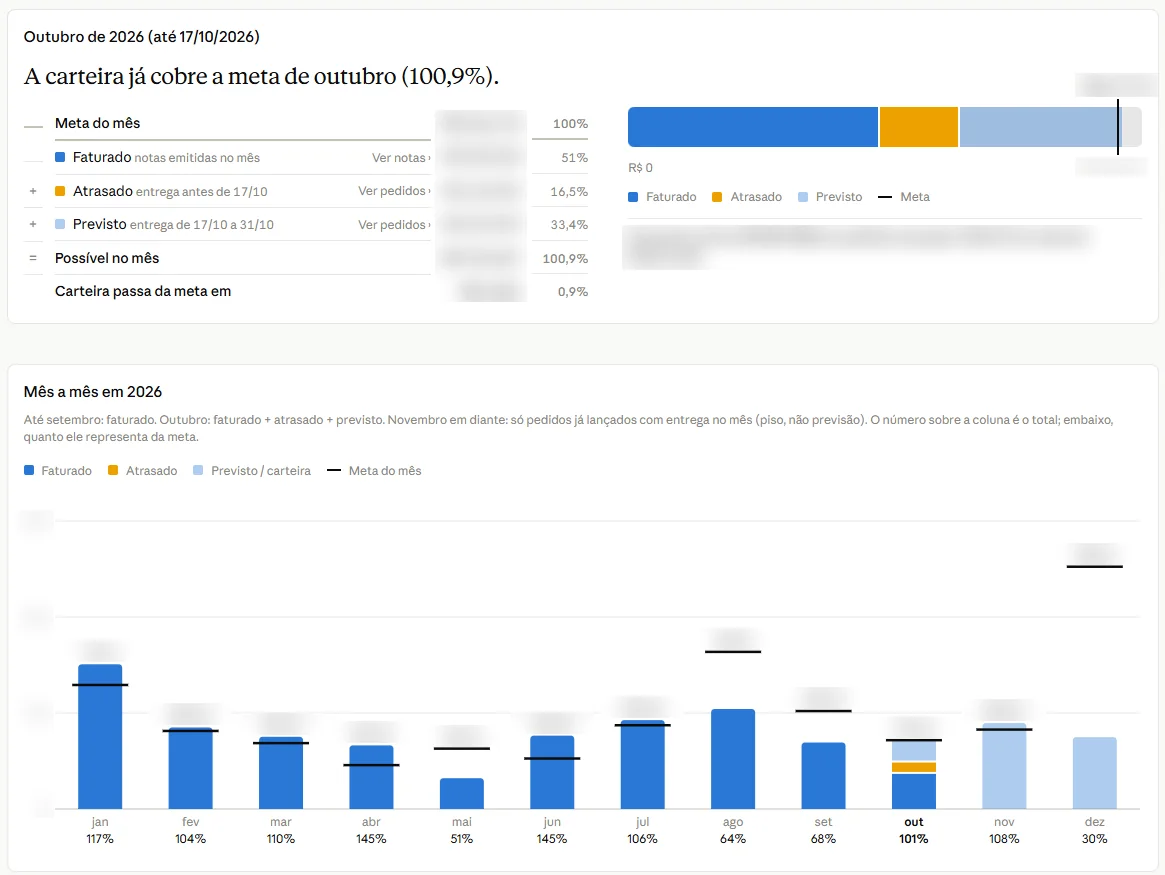
Task: Select the mai bar showing 51%
Action: point(462,793)
